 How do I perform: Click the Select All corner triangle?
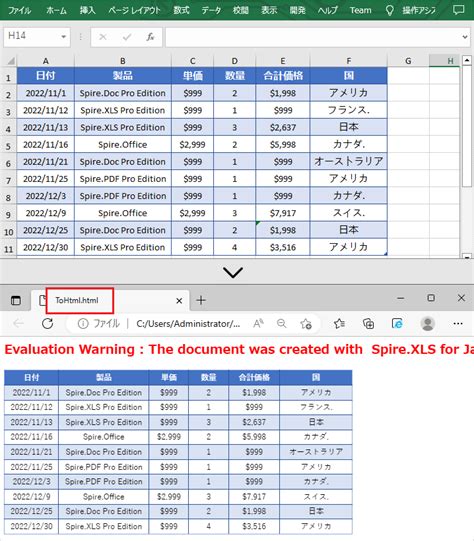[x=10, y=61]
